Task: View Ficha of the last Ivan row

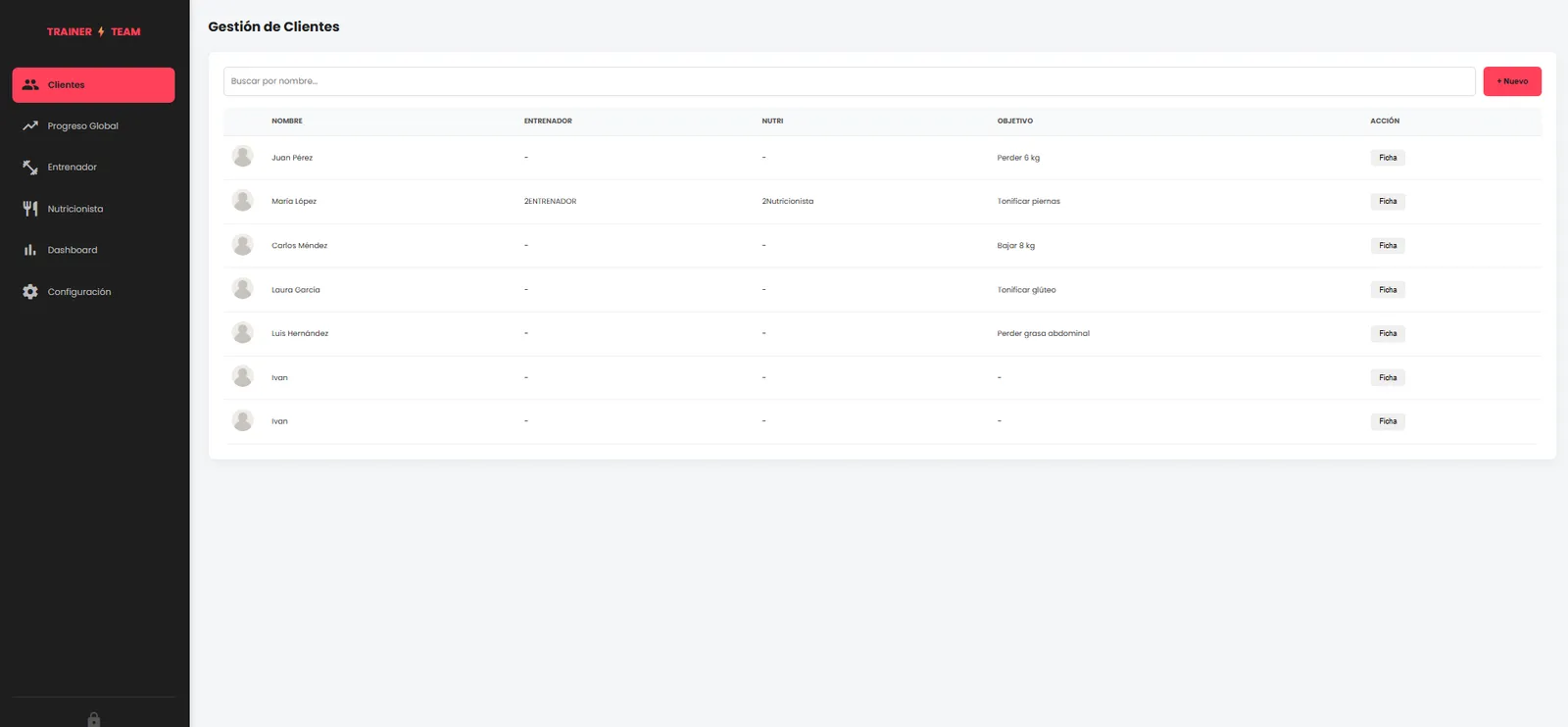Action: 1388,421
